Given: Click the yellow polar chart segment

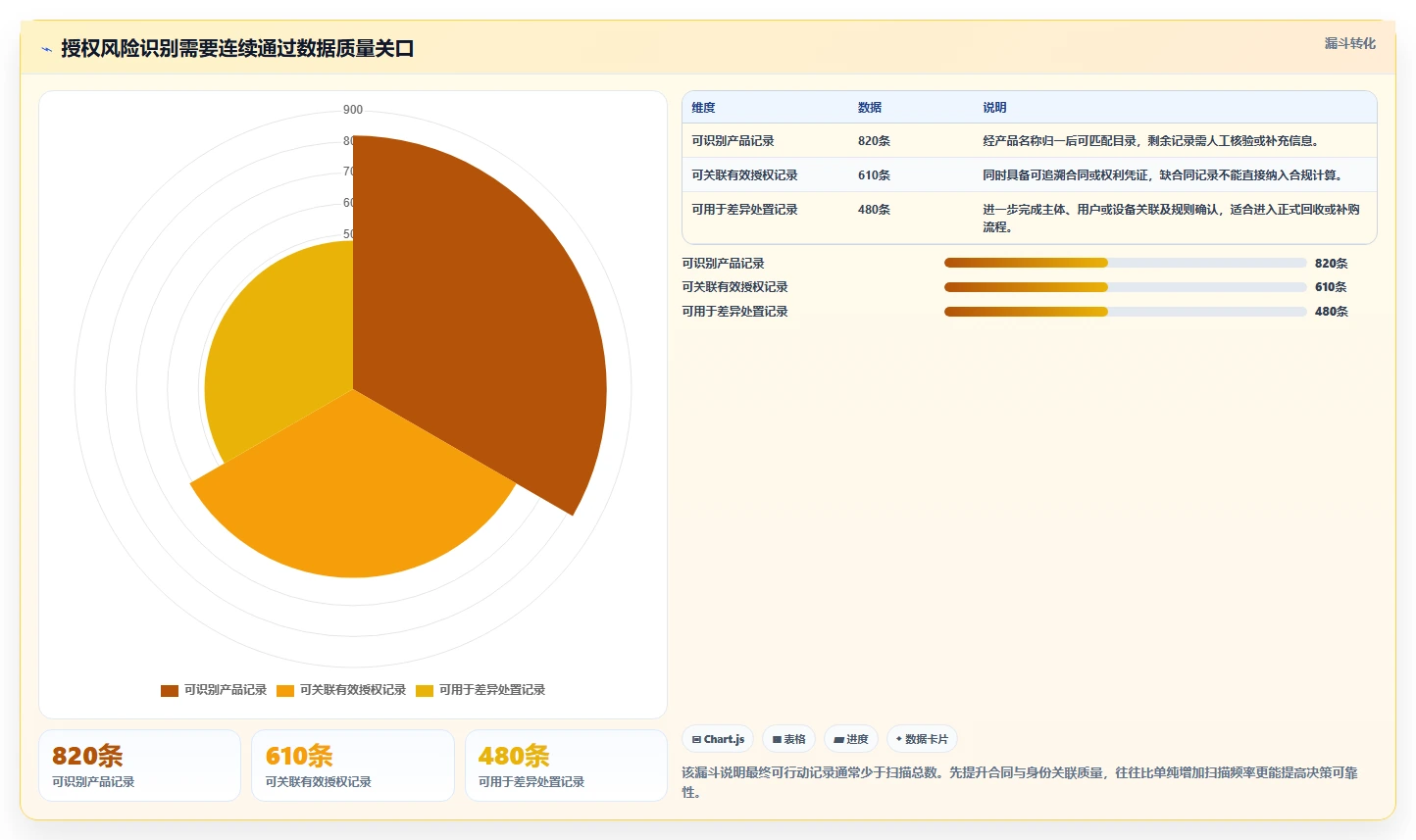Looking at the screenshot, I should [x=284, y=343].
